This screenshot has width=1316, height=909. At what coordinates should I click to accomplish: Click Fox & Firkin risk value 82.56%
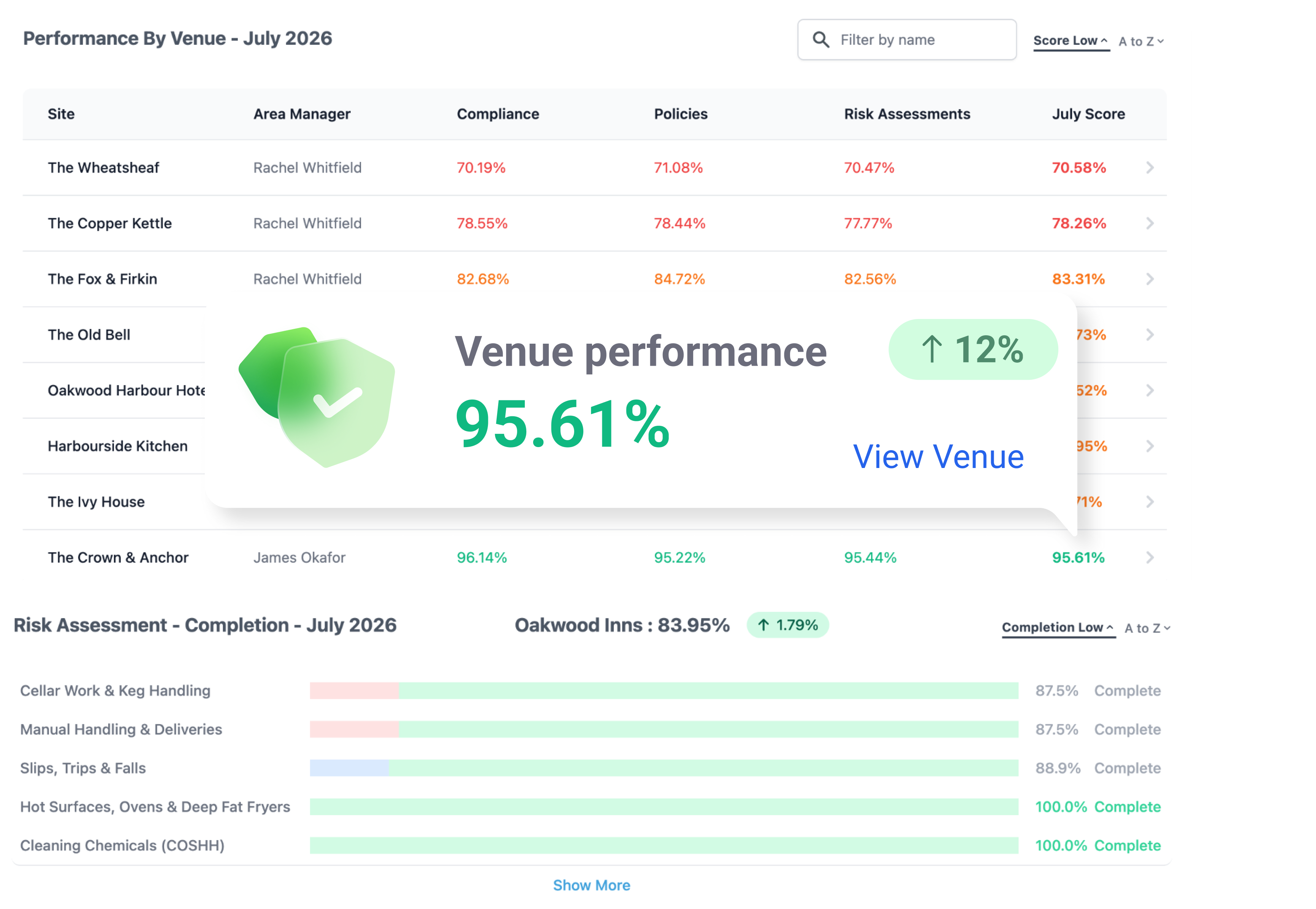870,279
